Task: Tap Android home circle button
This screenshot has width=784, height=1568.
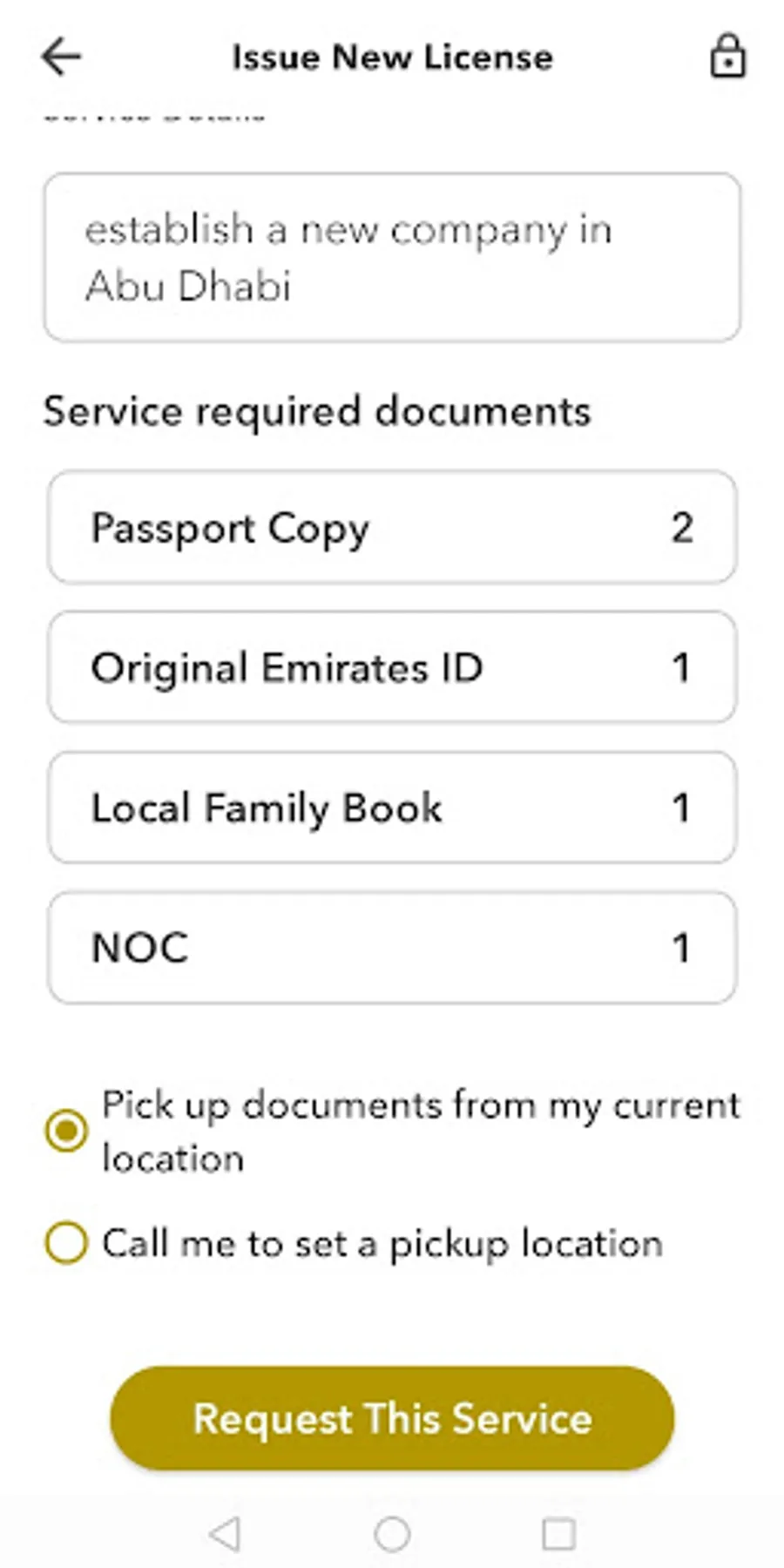Action: pos(392,1534)
